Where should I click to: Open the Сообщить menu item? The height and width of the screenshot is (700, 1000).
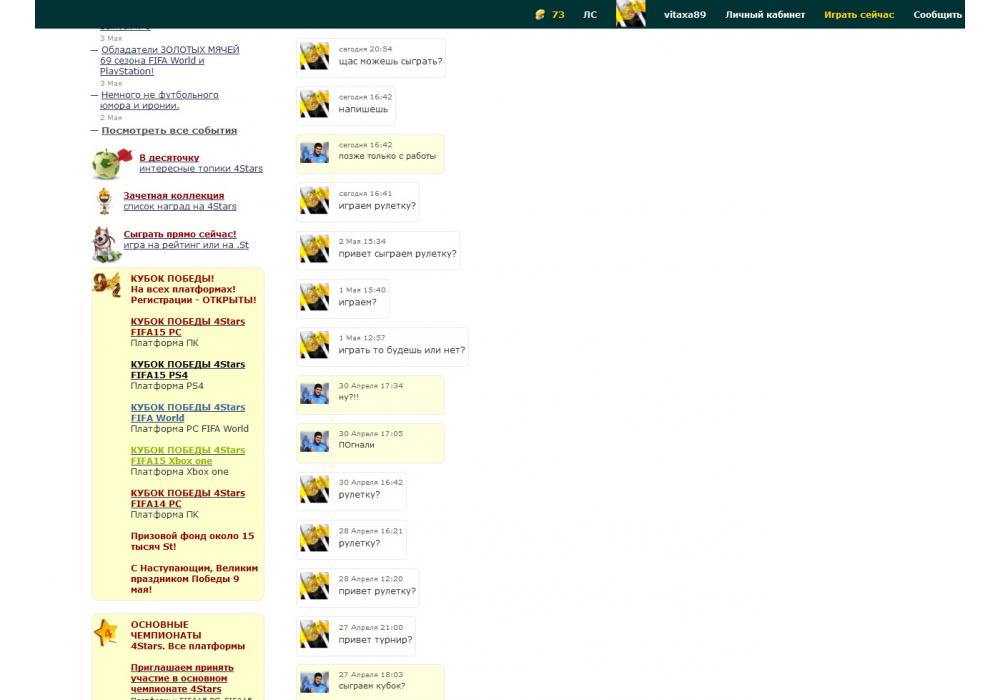937,15
